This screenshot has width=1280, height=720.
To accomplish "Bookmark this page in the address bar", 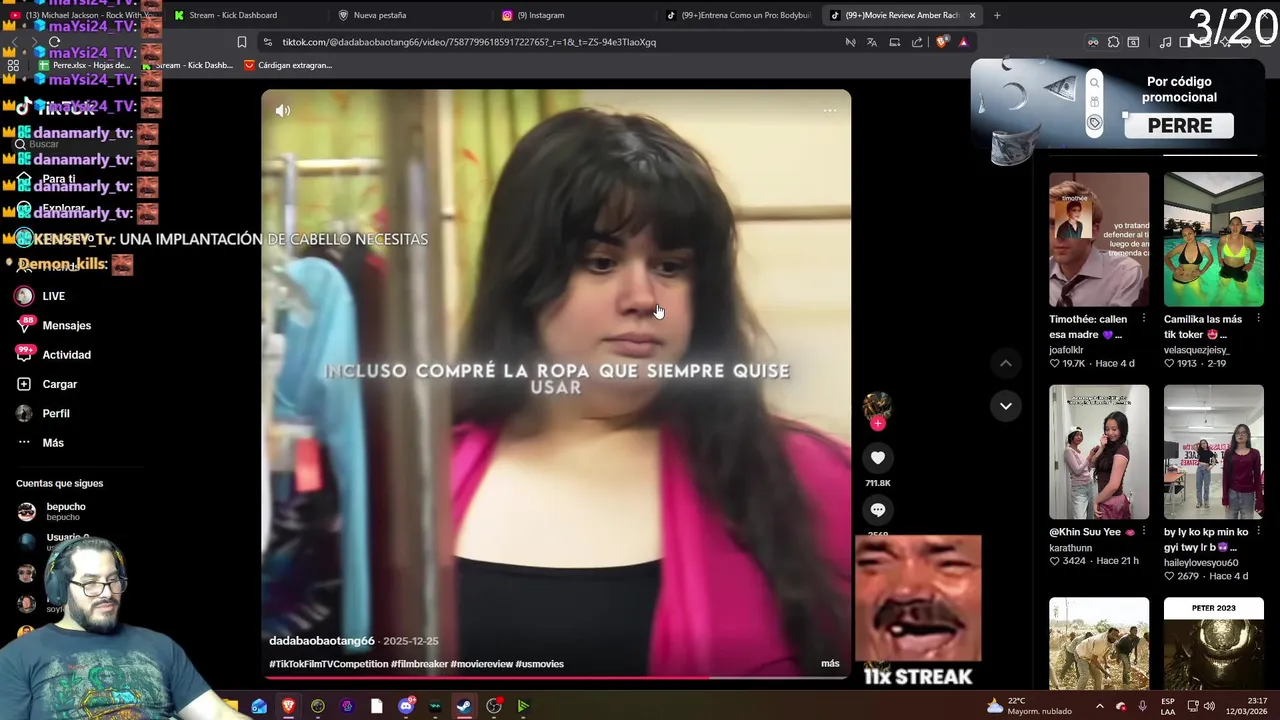I will [241, 42].
